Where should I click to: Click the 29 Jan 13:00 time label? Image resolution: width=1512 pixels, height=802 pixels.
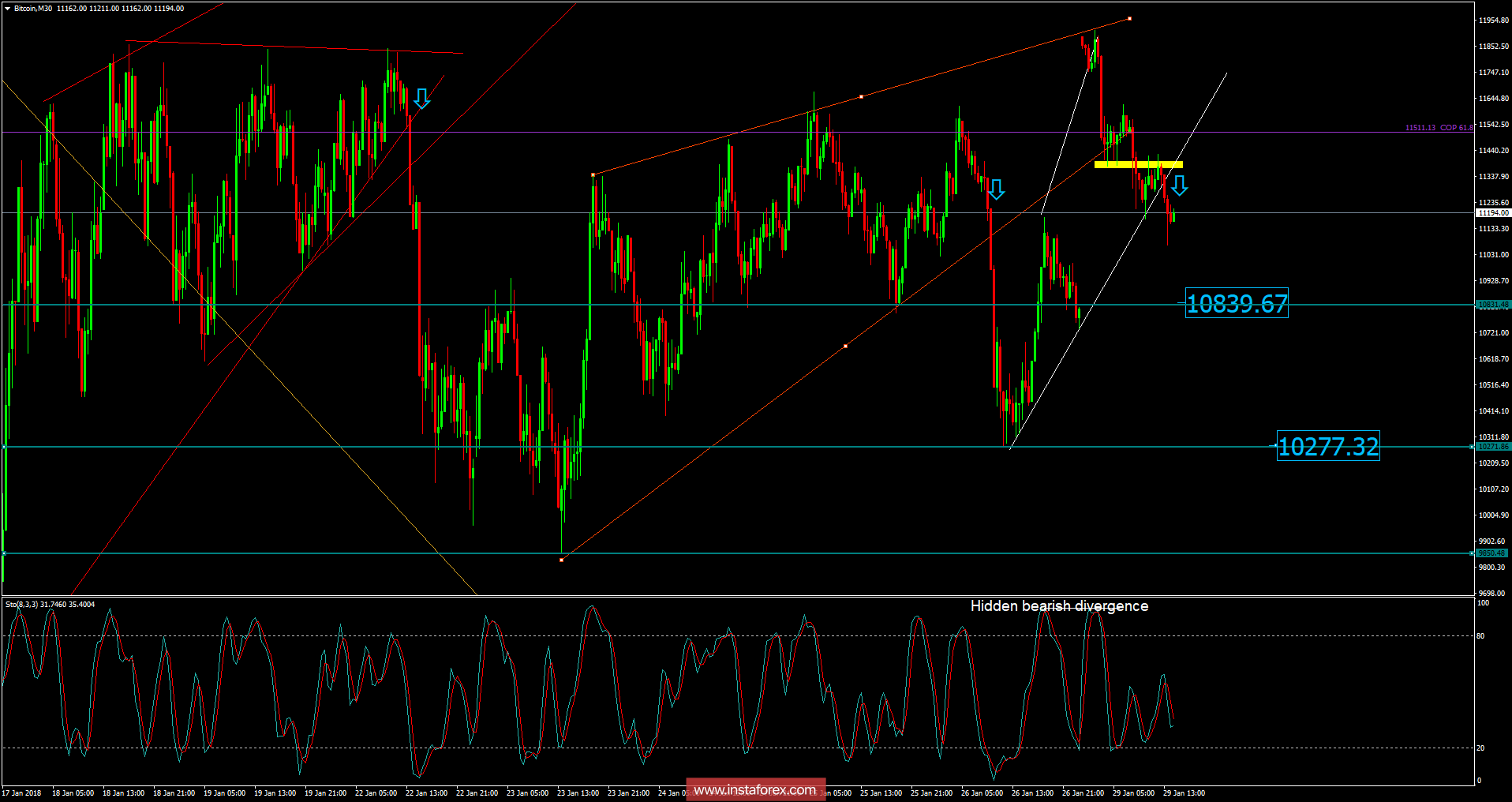pyautogui.click(x=1184, y=793)
